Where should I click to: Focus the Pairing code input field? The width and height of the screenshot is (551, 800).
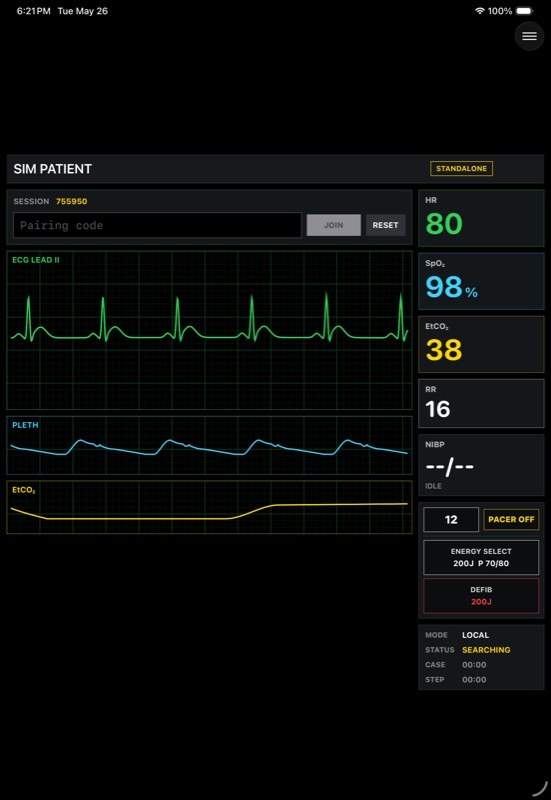[157, 225]
